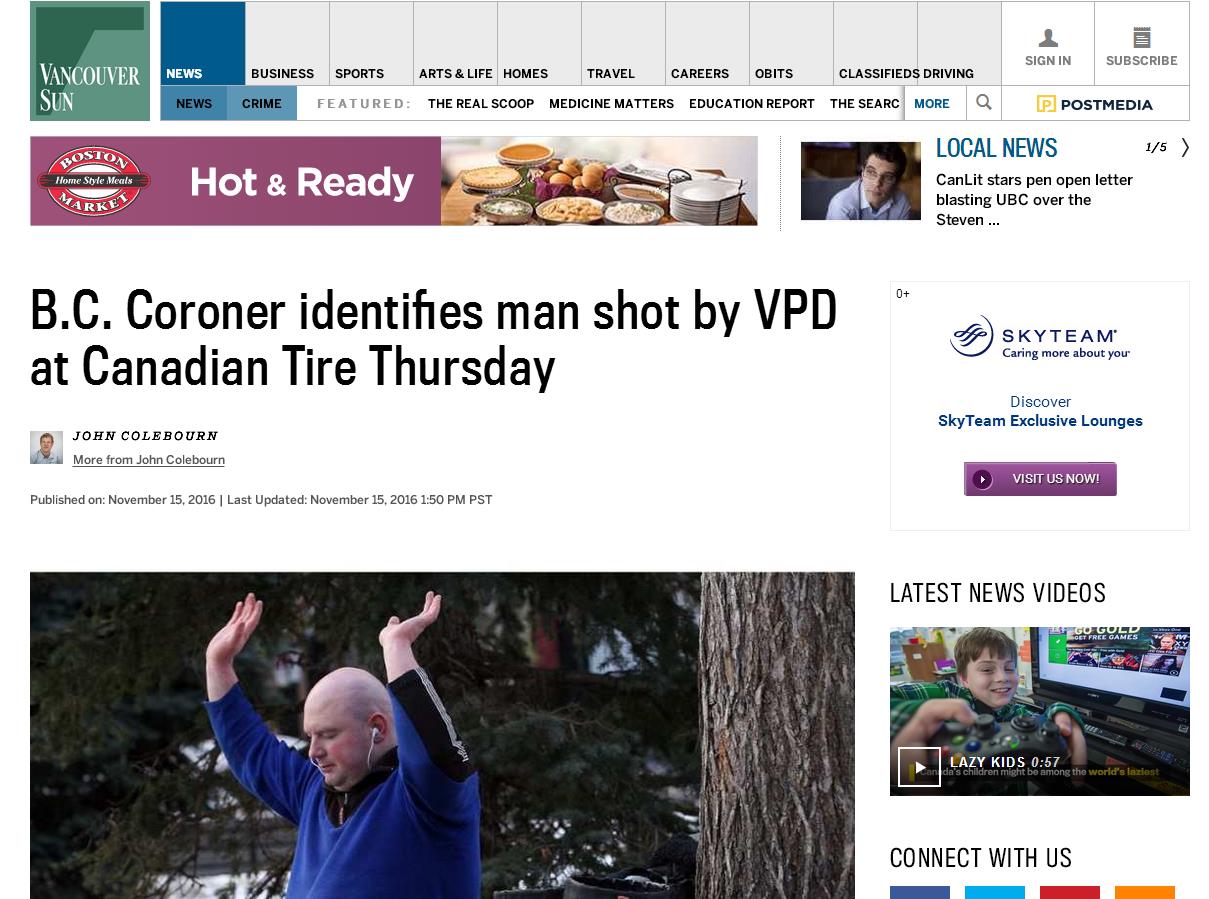Expand the MORE featured menu
1209x899 pixels.
[x=932, y=103]
